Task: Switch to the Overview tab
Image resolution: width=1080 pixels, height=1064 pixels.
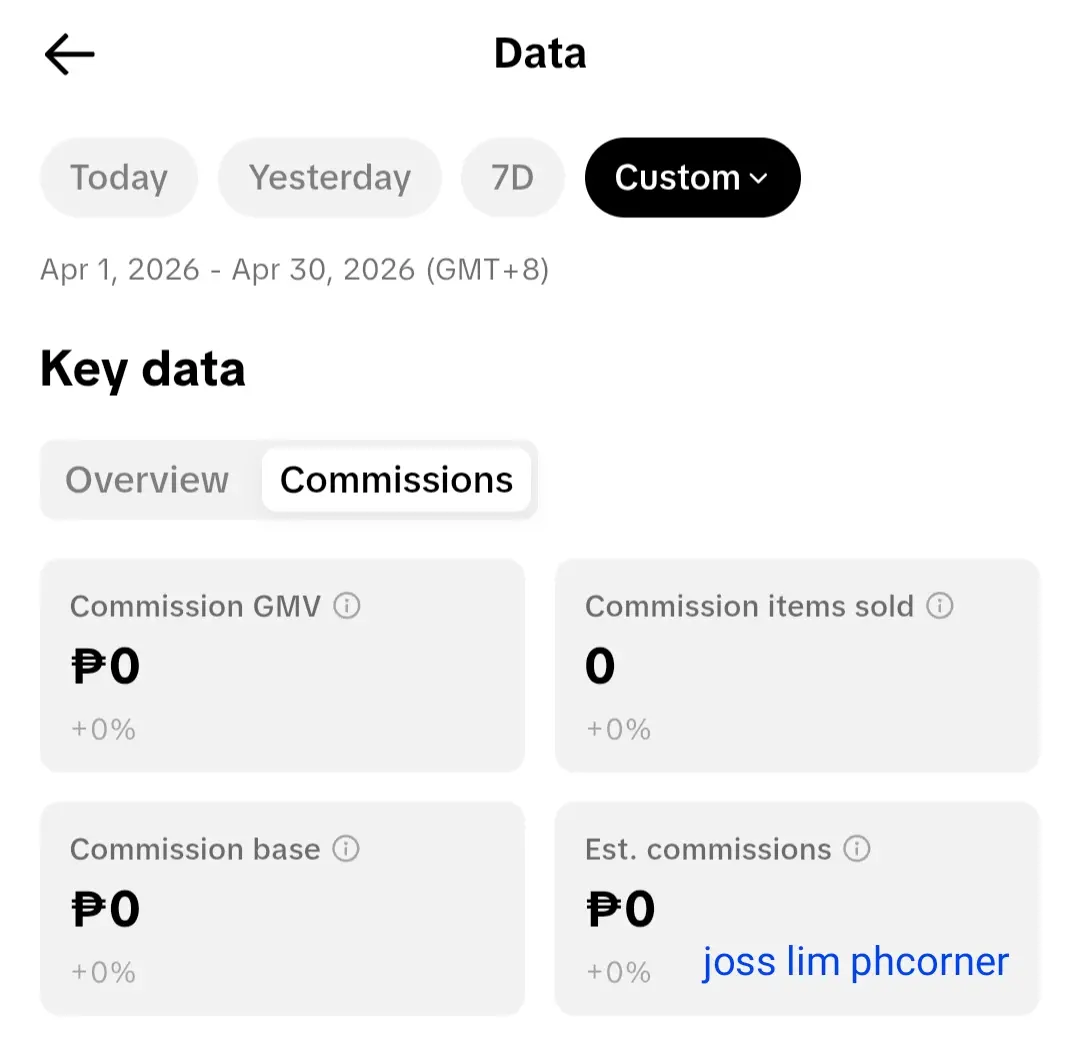Action: [147, 480]
